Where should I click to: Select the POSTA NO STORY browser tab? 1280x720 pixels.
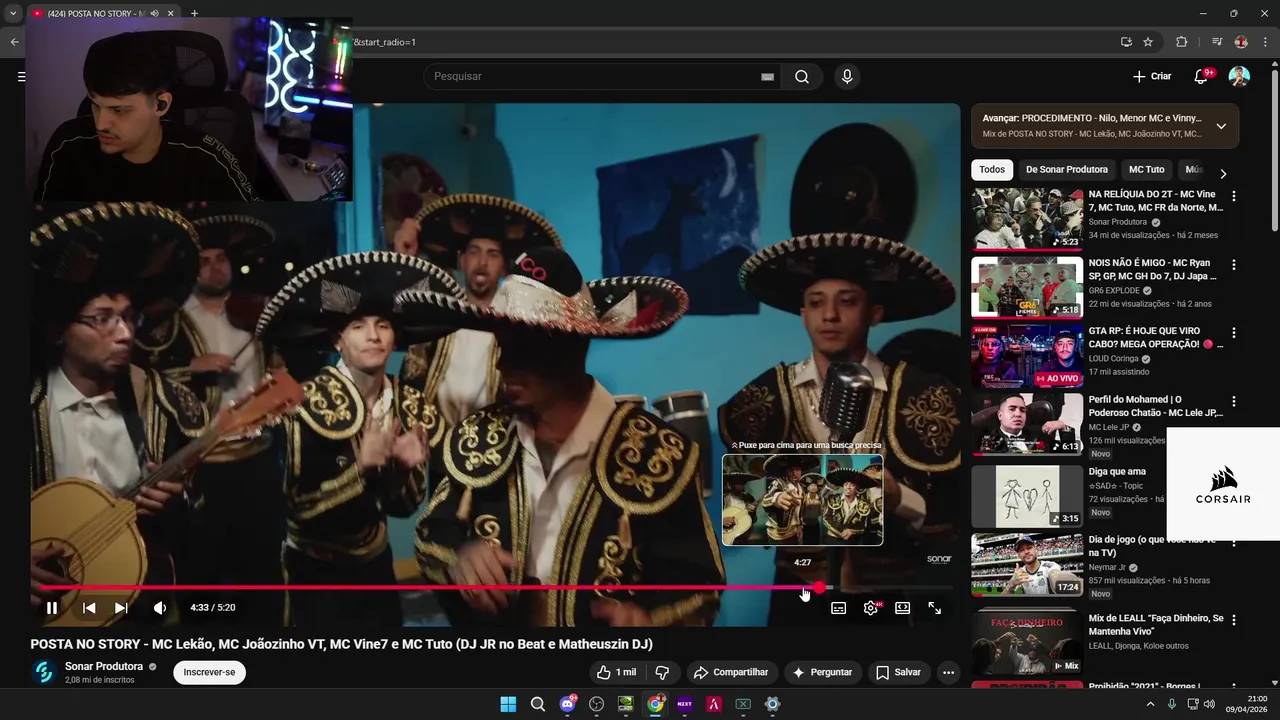click(95, 13)
